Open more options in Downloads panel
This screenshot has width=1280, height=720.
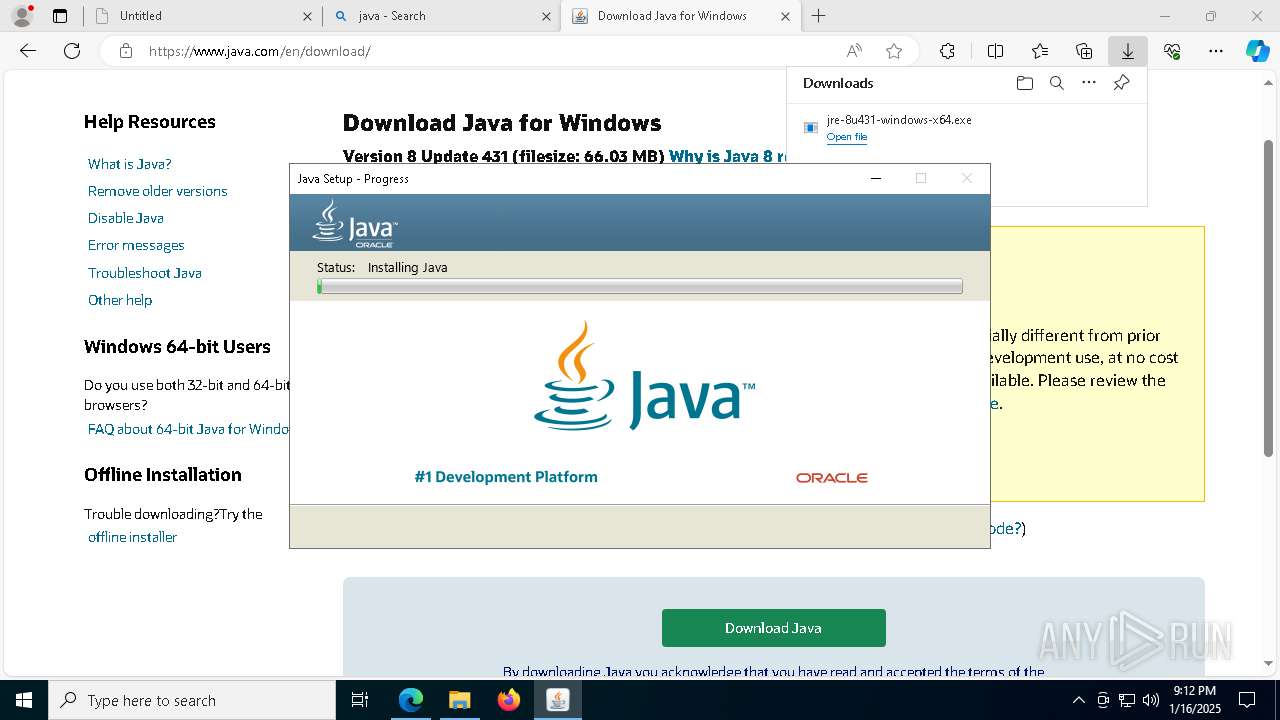(x=1089, y=83)
